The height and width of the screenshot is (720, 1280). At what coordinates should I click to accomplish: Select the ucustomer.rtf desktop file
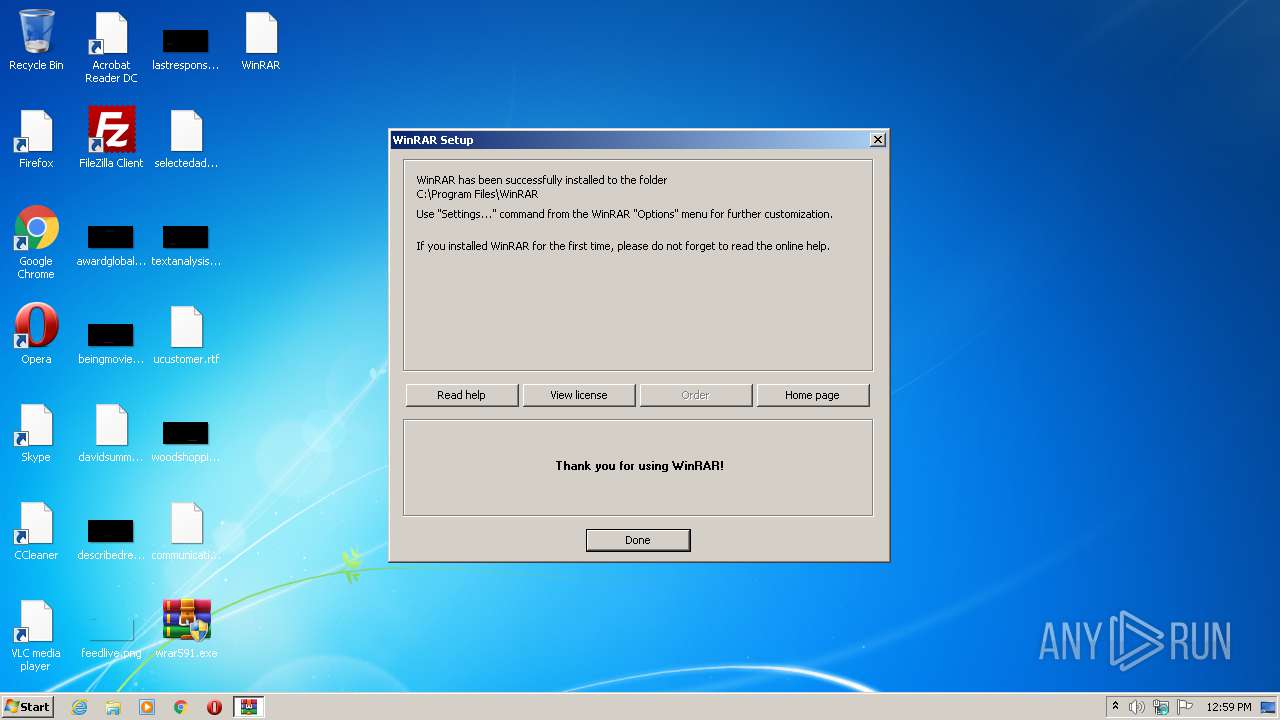click(186, 336)
